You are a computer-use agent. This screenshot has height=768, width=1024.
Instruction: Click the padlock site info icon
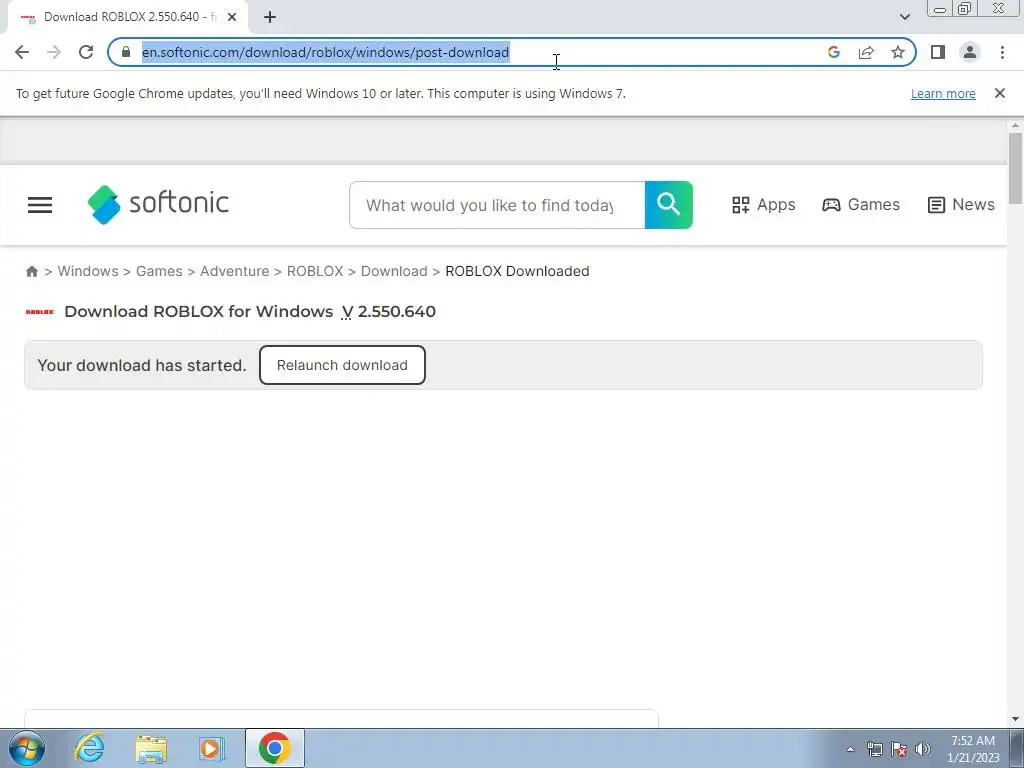point(126,52)
